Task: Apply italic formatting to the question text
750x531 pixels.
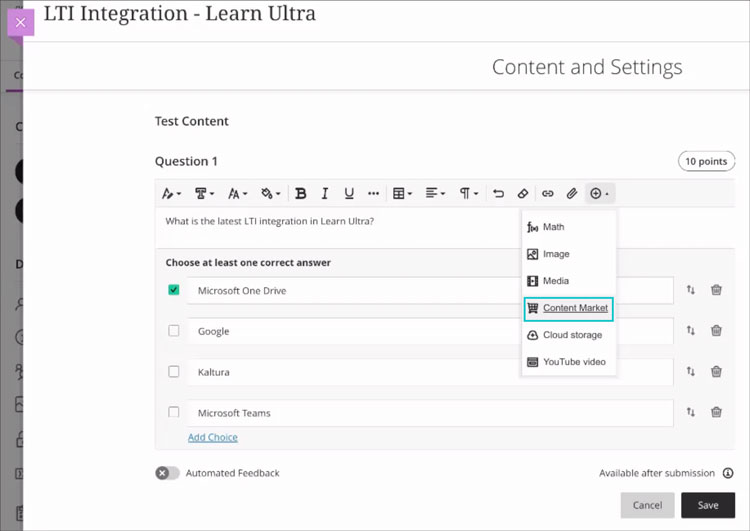Action: click(x=324, y=194)
